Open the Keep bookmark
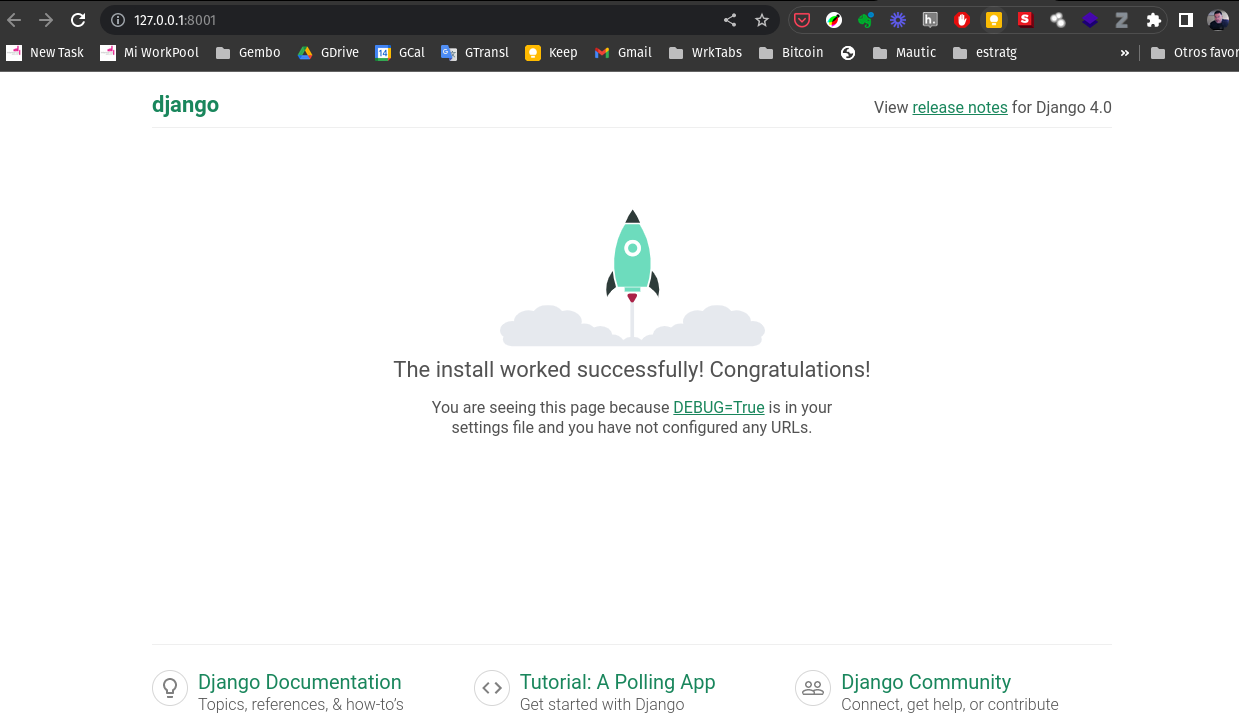 552,53
